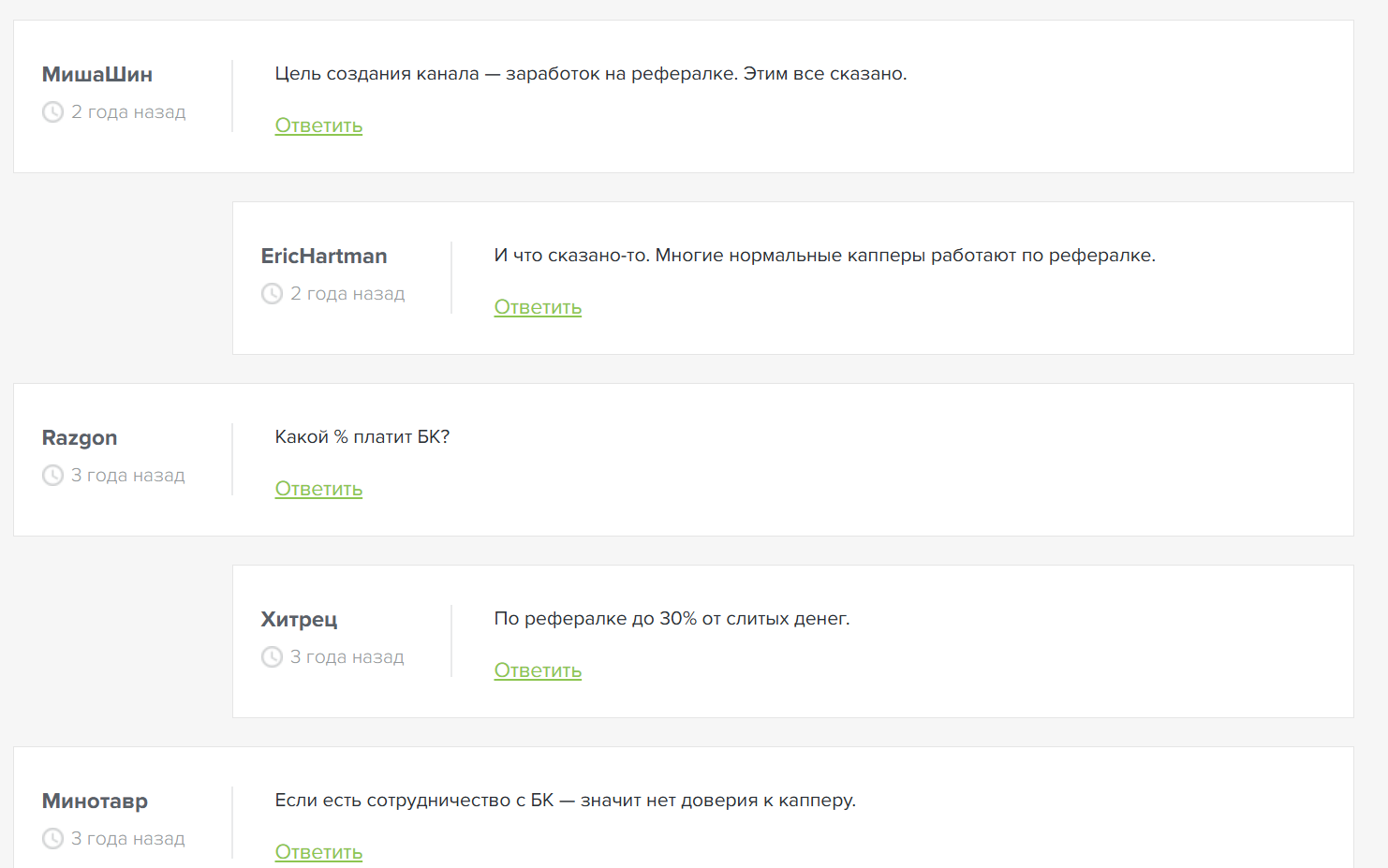Image resolution: width=1388 pixels, height=868 pixels.
Task: Click Razgon's '3 года назад' timestamp
Action: tap(128, 476)
